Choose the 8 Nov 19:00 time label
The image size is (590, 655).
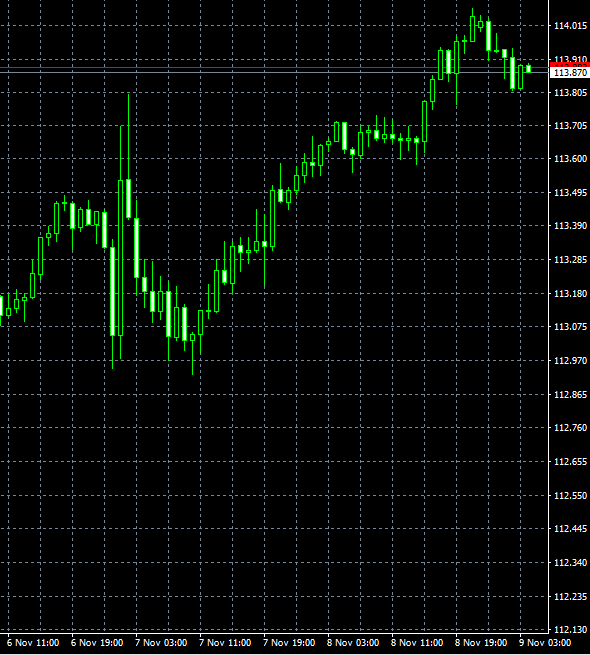pyautogui.click(x=481, y=643)
